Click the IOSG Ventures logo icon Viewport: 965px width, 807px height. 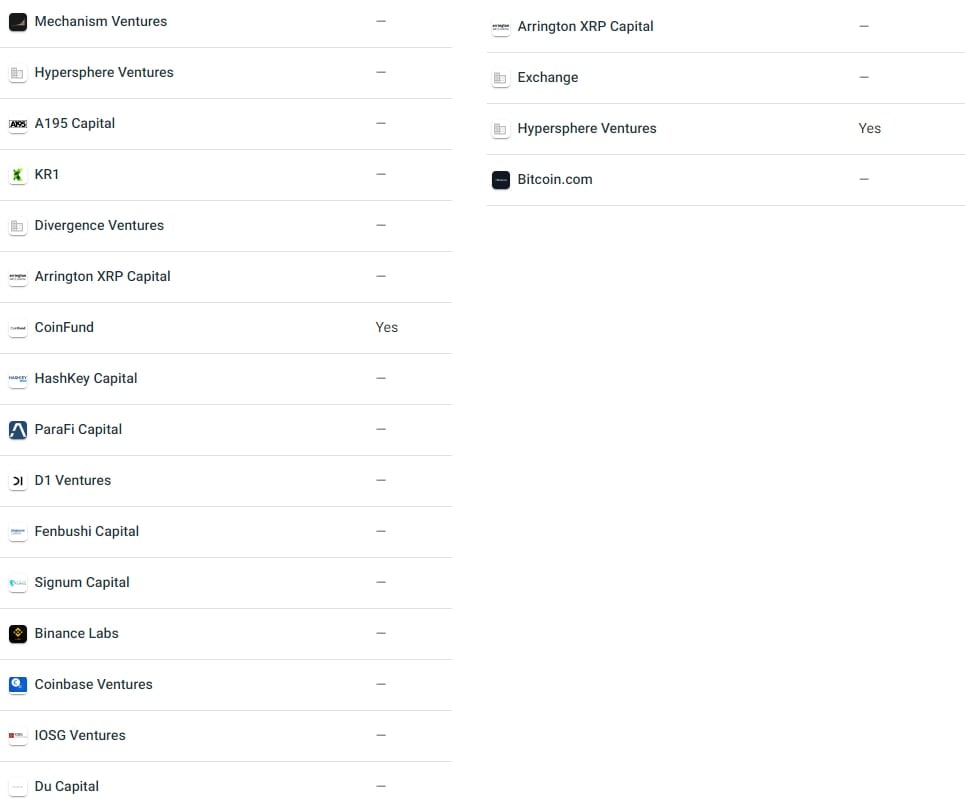point(18,736)
